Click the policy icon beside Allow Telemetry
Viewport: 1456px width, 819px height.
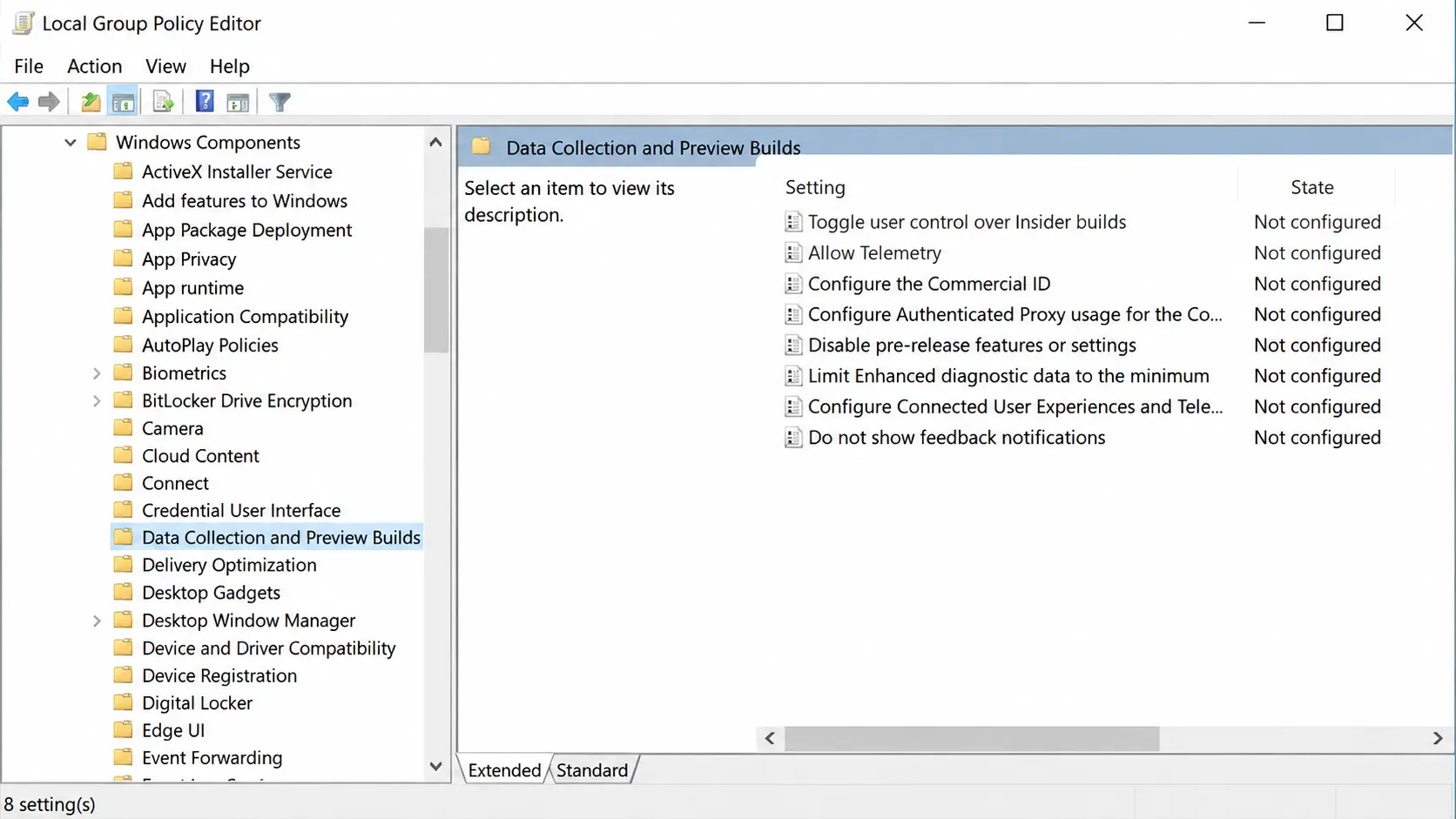point(793,253)
